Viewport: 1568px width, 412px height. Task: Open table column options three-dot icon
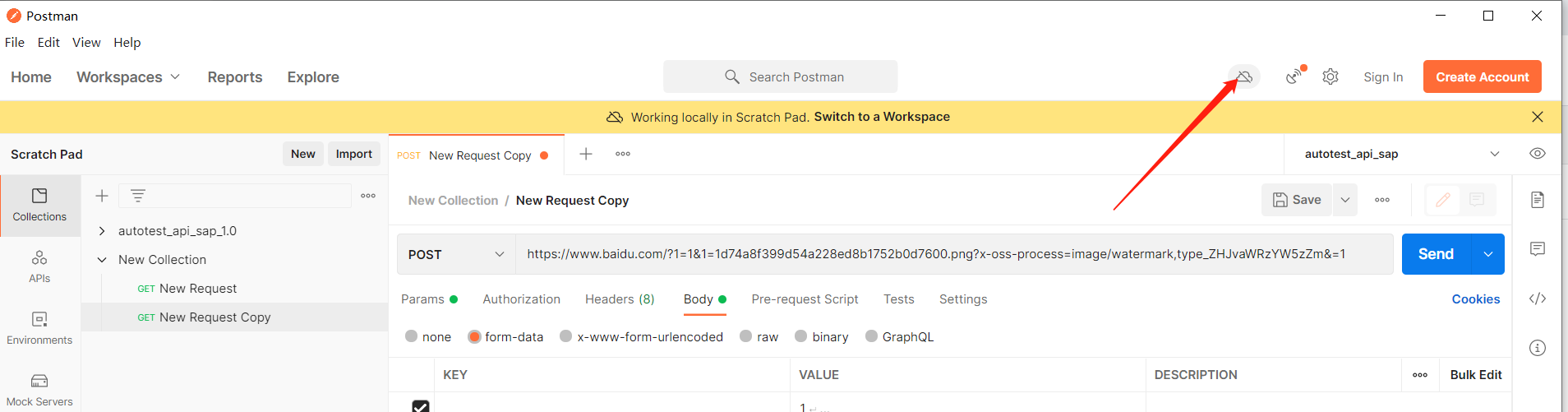[x=1420, y=375]
